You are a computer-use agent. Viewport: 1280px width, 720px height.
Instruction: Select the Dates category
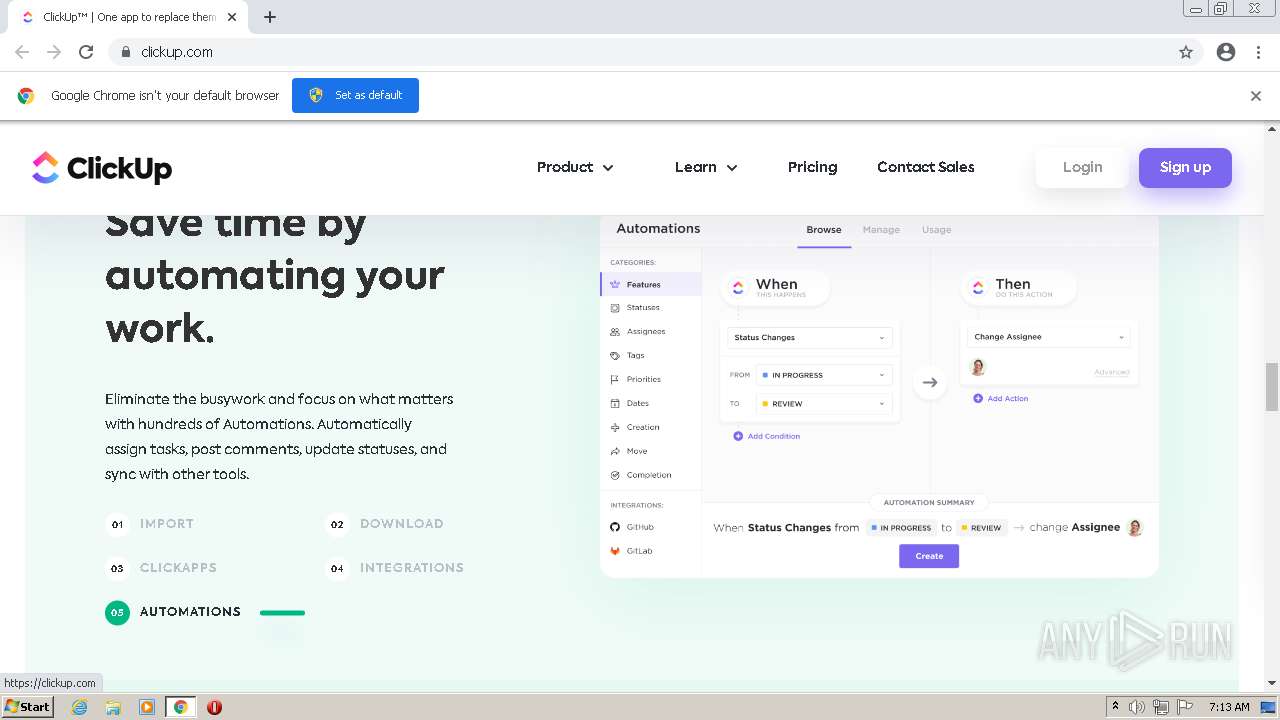click(630, 404)
